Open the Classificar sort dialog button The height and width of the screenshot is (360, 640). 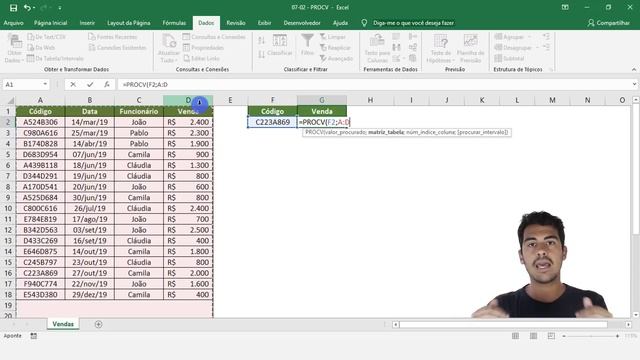(x=280, y=45)
